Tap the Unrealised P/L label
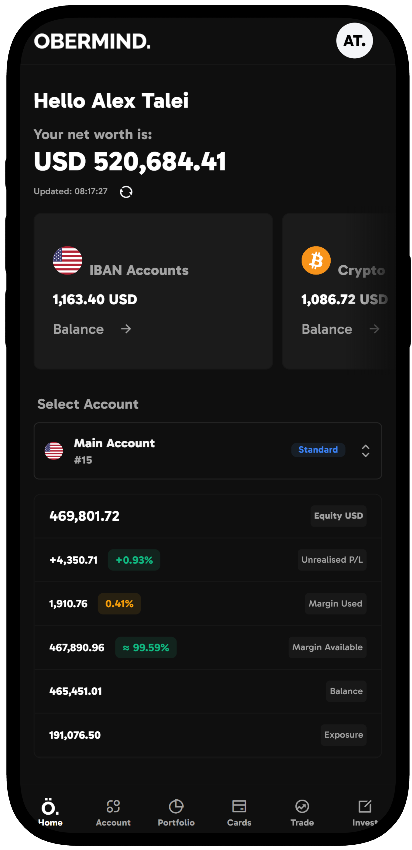The width and height of the screenshot is (412, 850). coord(332,560)
